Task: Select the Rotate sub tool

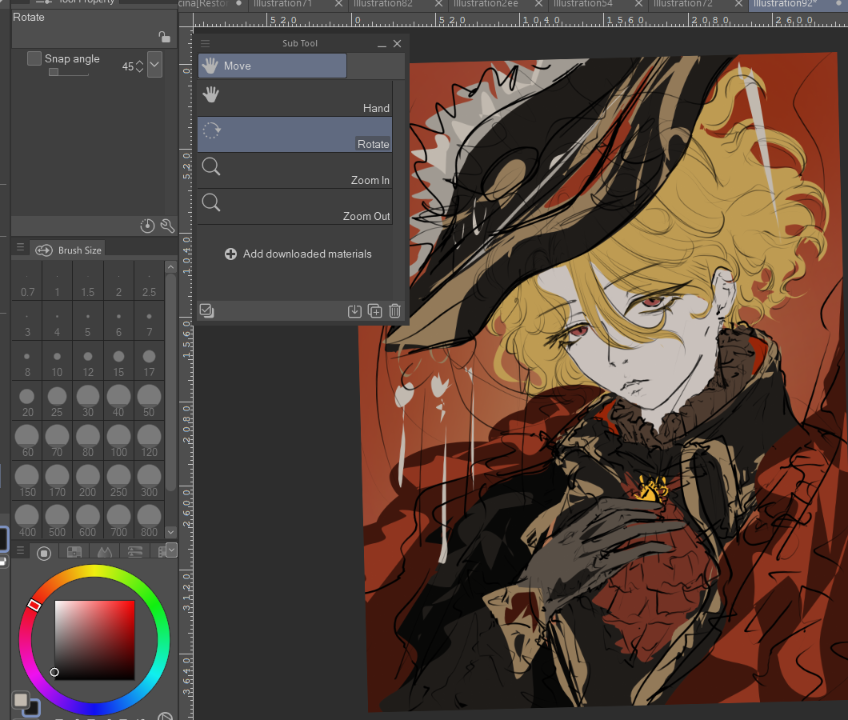Action: 295,134
